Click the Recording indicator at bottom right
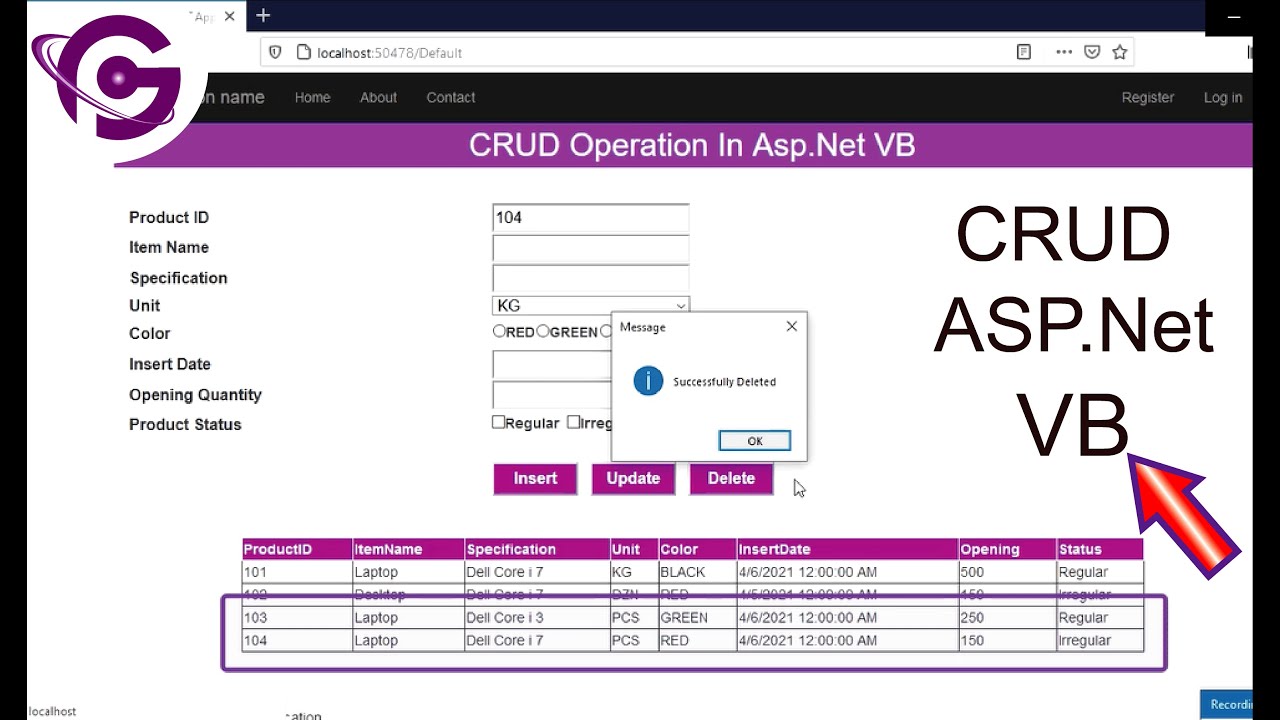1280x720 pixels. tap(1226, 704)
